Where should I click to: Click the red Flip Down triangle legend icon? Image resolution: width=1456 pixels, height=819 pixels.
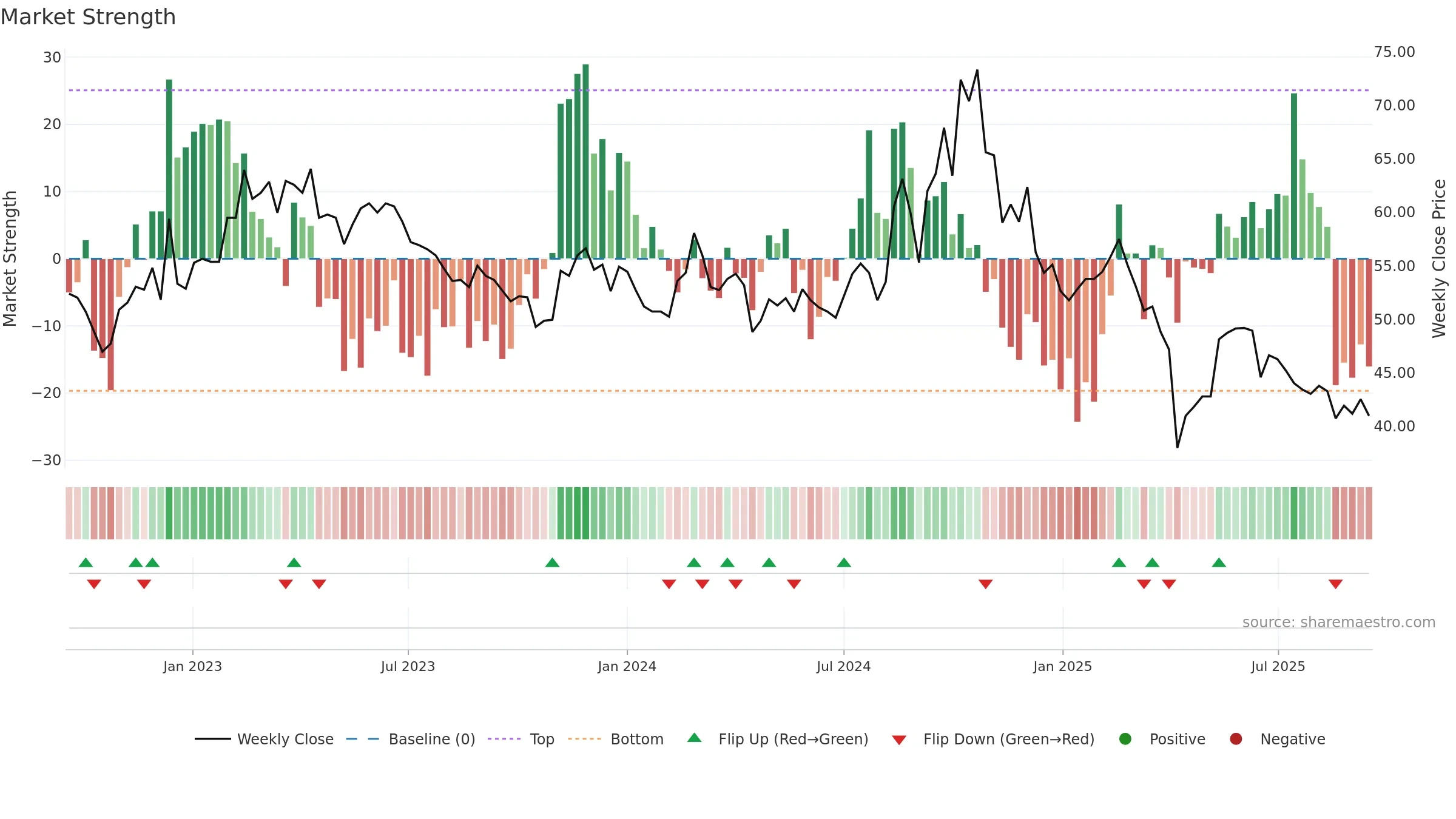tap(899, 740)
